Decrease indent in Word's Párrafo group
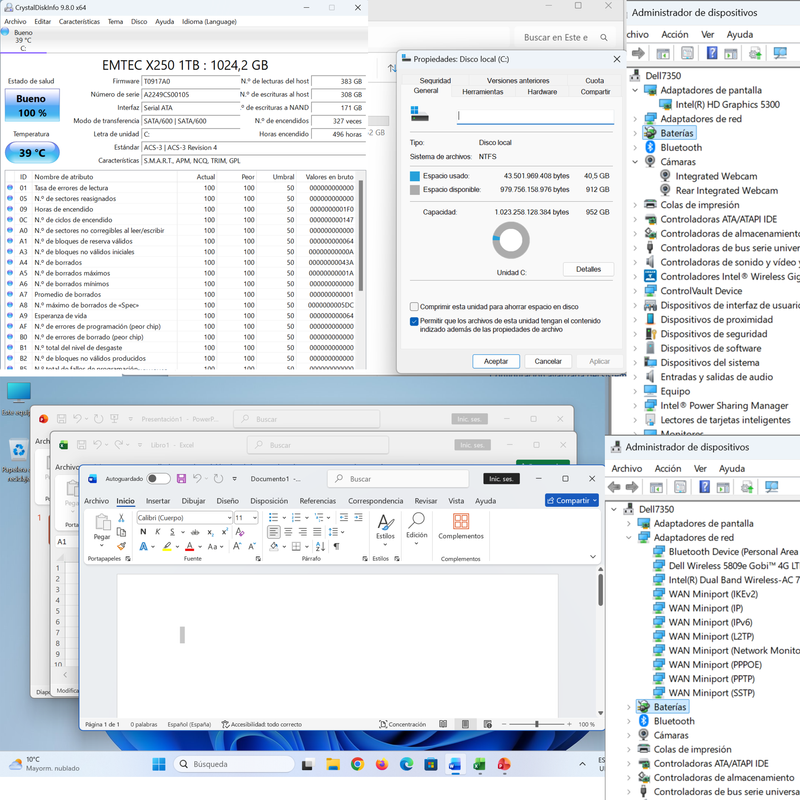The image size is (800, 800). [x=344, y=517]
